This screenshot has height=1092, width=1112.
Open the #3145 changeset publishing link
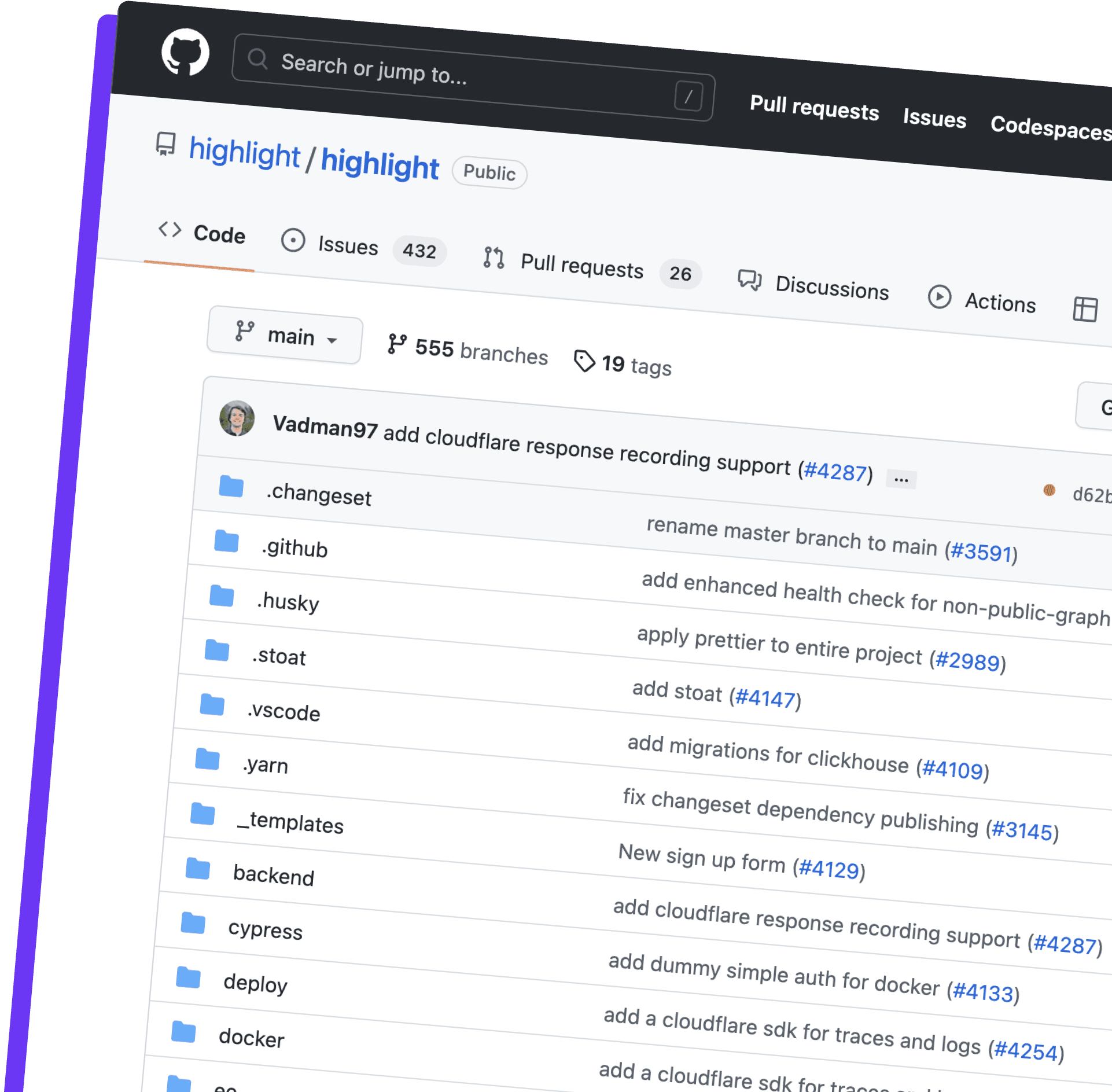click(x=1022, y=830)
